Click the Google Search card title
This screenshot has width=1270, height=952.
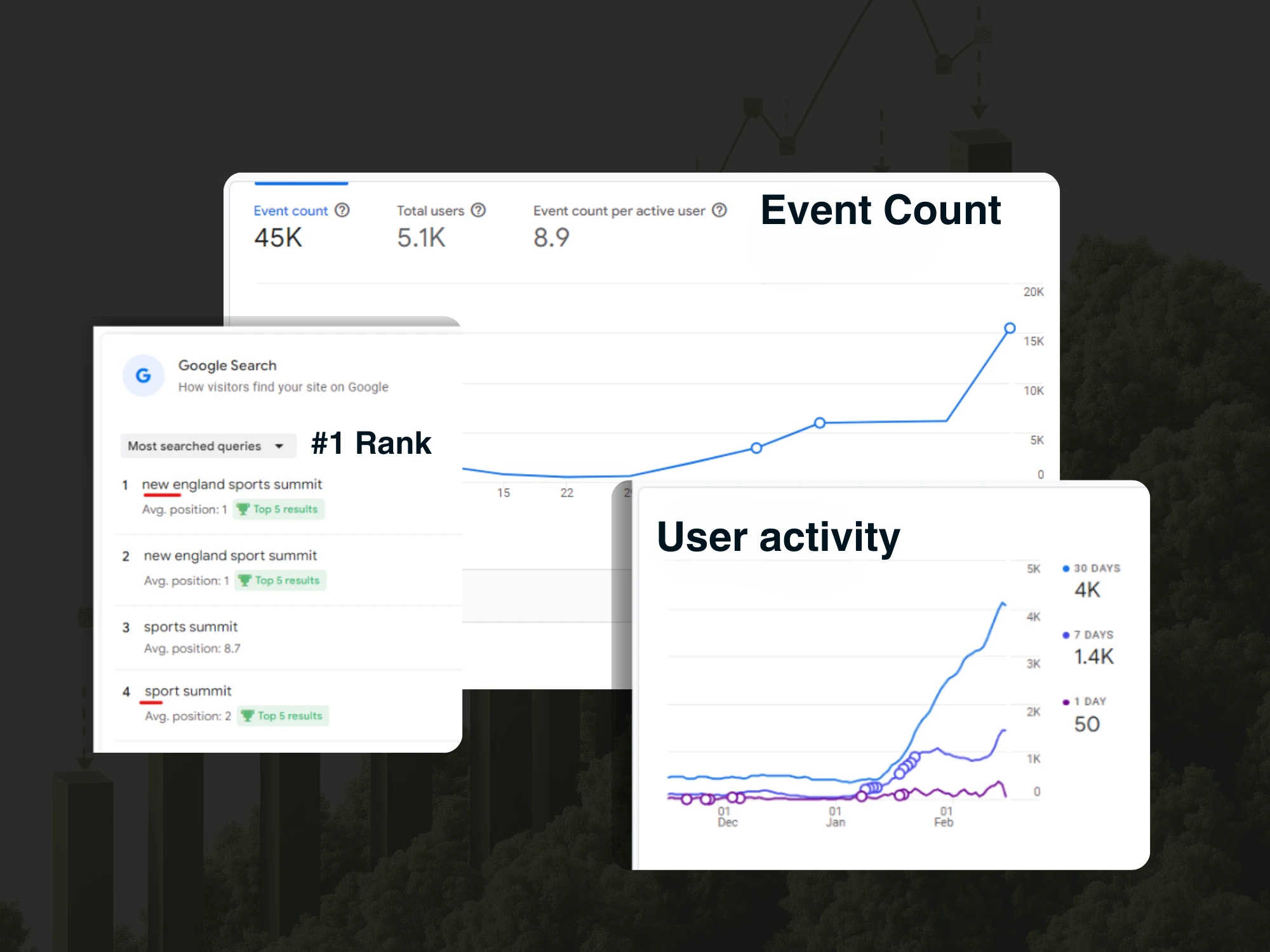(227, 366)
